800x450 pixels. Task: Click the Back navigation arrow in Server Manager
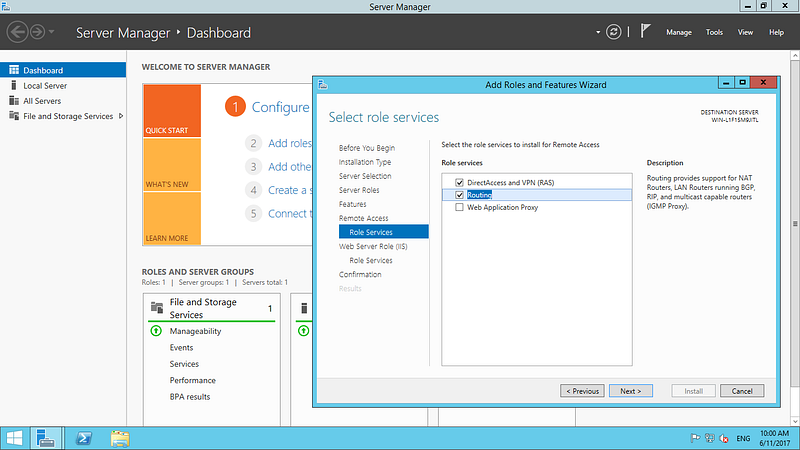click(17, 32)
